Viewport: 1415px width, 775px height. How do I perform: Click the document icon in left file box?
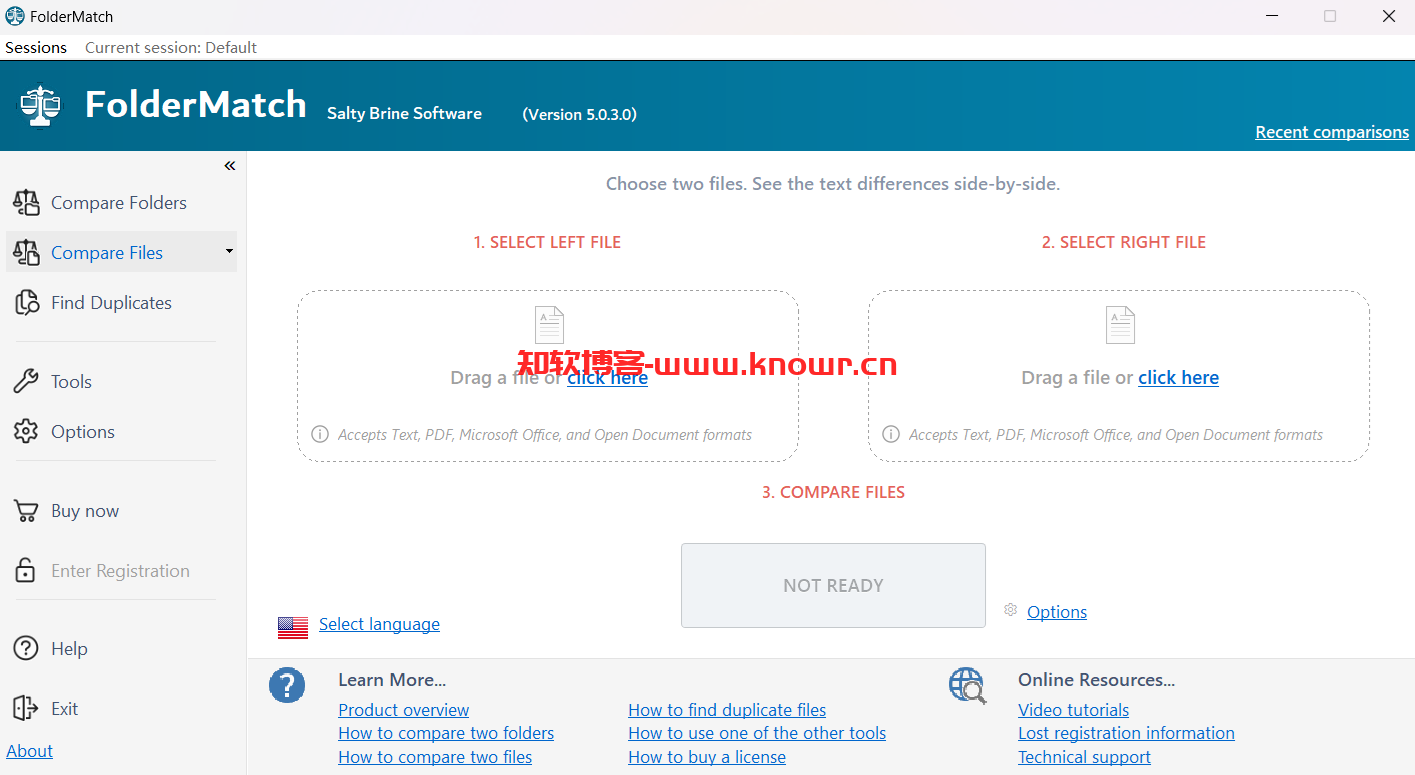549,325
